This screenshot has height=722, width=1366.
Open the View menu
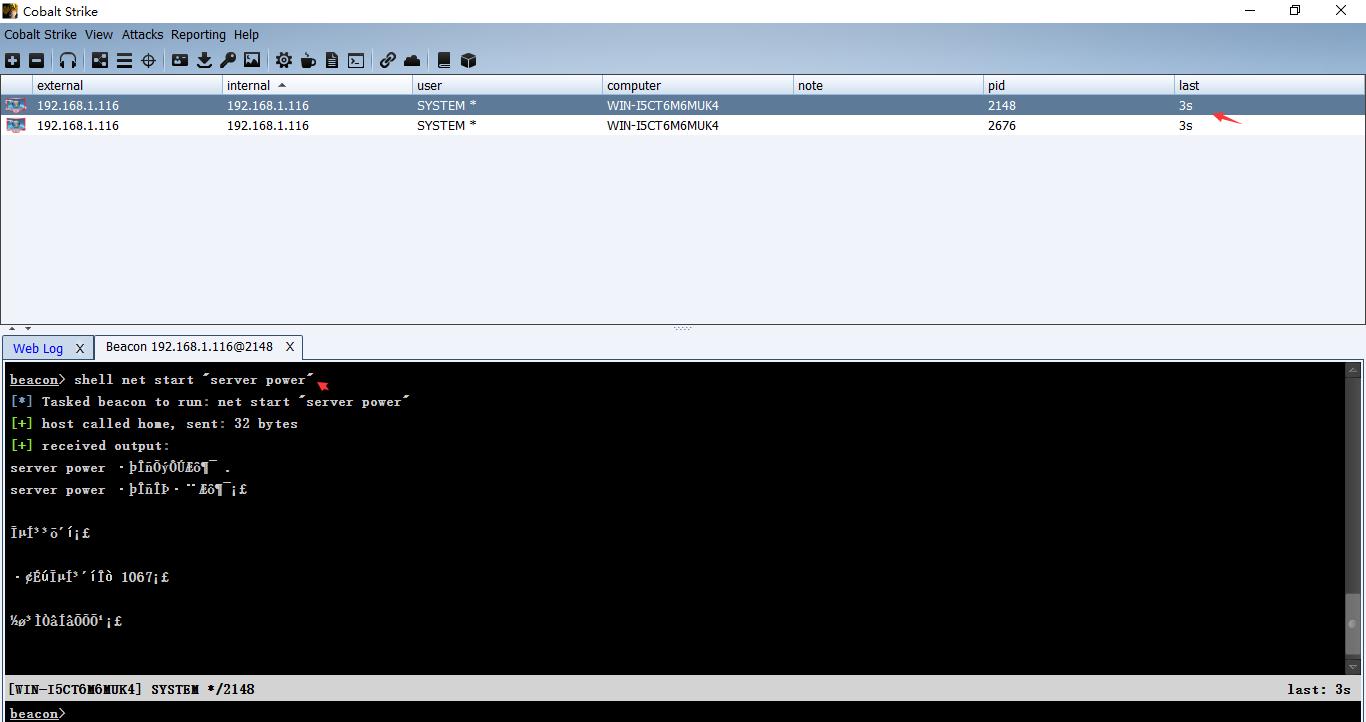click(x=99, y=34)
